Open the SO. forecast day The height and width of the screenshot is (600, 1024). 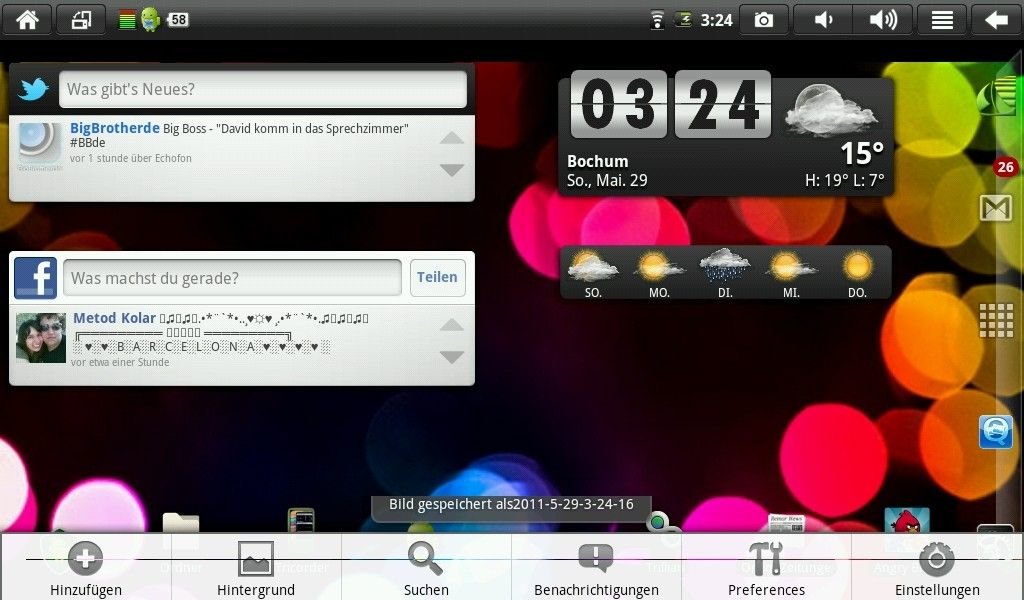pyautogui.click(x=593, y=274)
